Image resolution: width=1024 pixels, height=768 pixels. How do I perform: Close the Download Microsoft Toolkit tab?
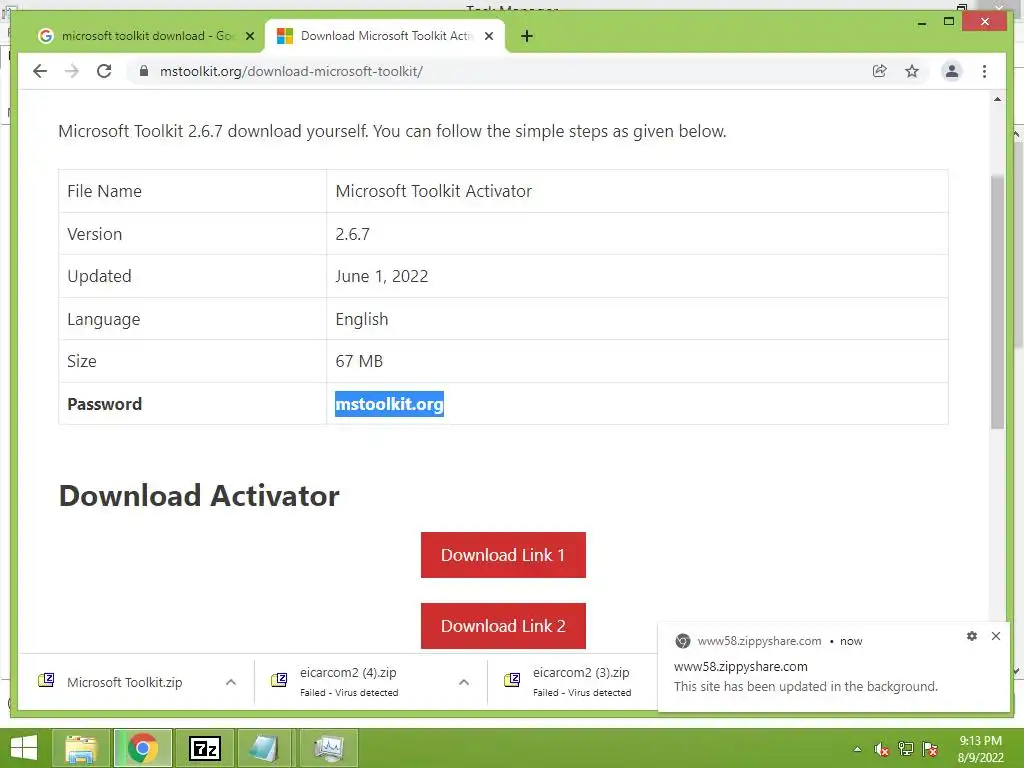[488, 36]
